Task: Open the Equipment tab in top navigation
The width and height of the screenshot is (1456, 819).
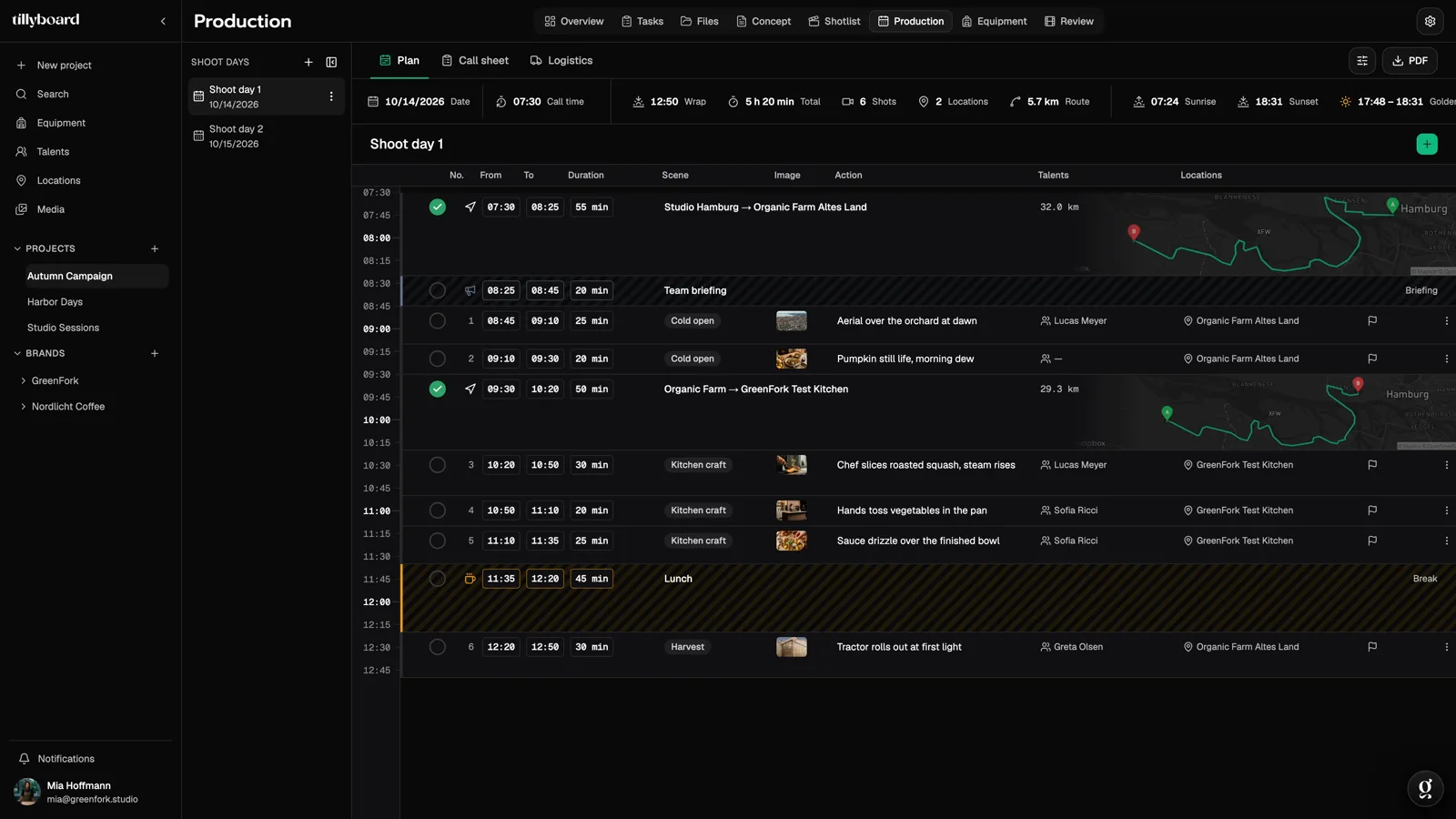Action: (994, 21)
